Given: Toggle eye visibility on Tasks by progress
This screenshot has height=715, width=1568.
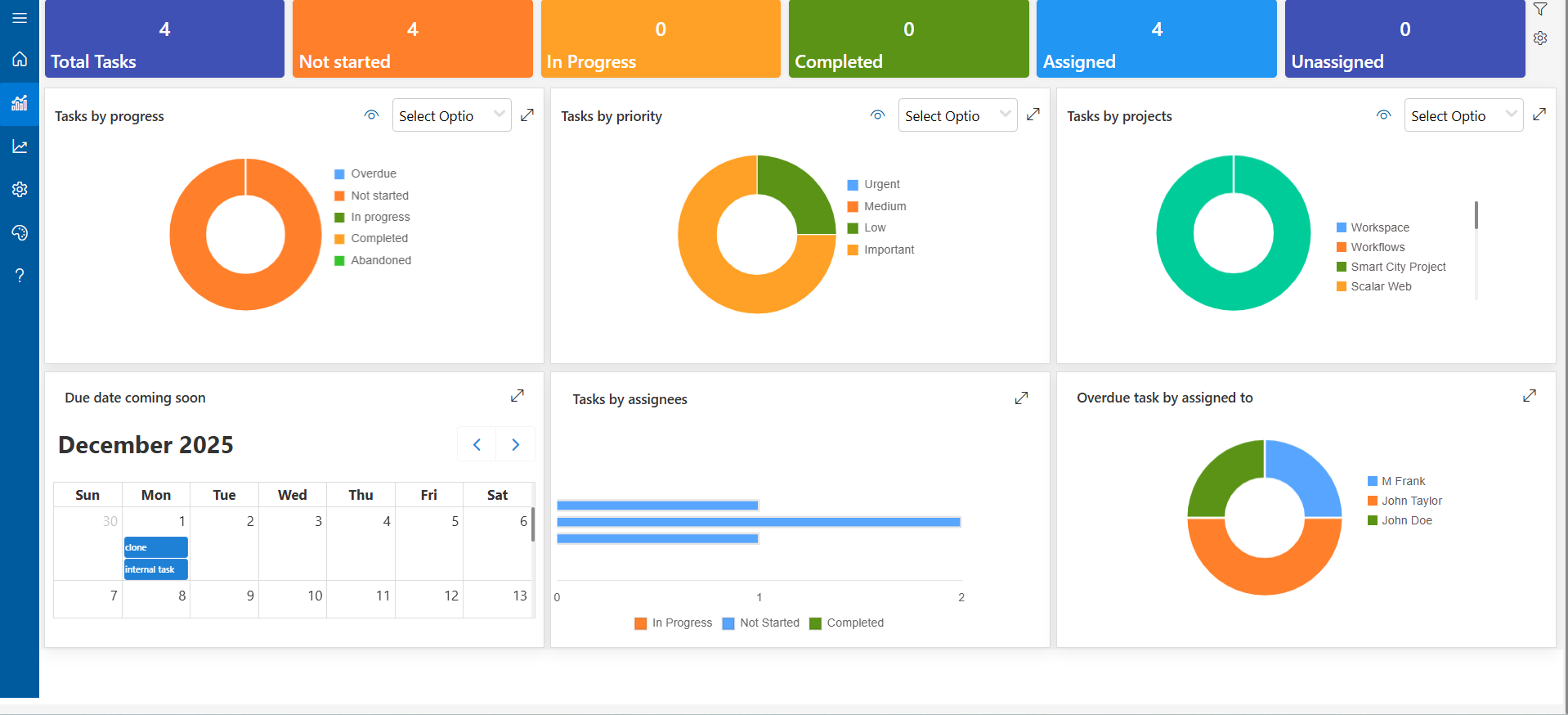Looking at the screenshot, I should click(x=371, y=115).
